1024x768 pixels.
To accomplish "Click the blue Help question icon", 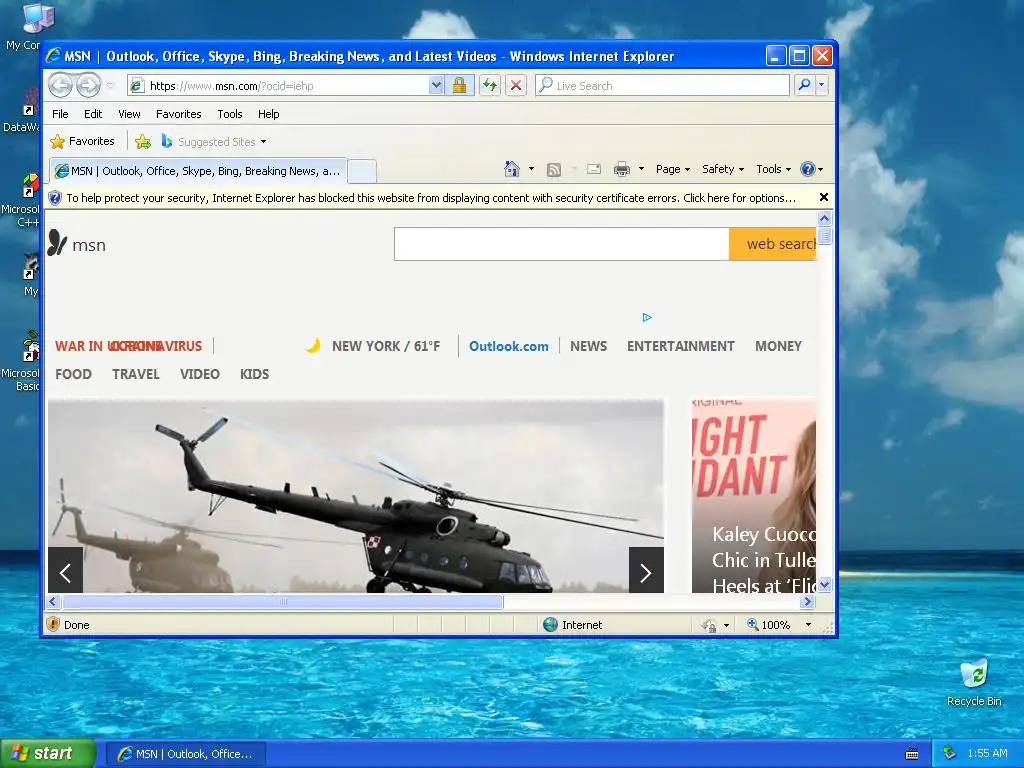I will pyautogui.click(x=808, y=169).
